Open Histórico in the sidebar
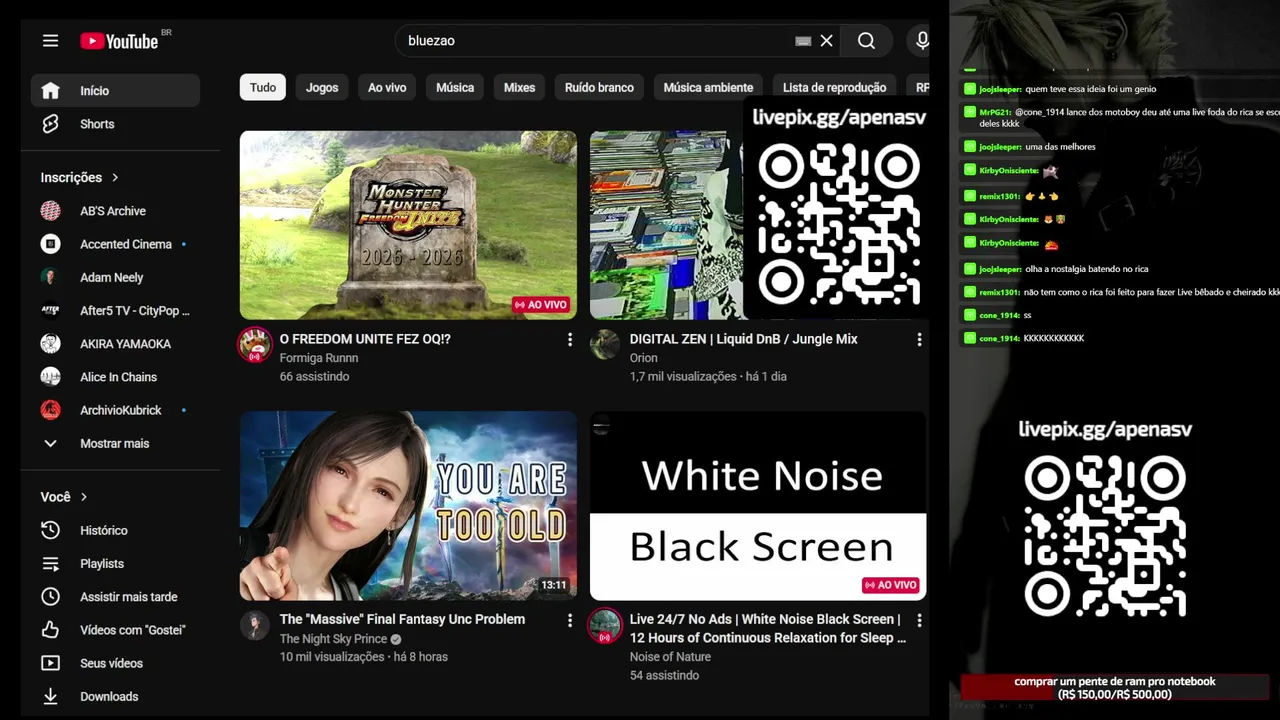 (x=115, y=530)
